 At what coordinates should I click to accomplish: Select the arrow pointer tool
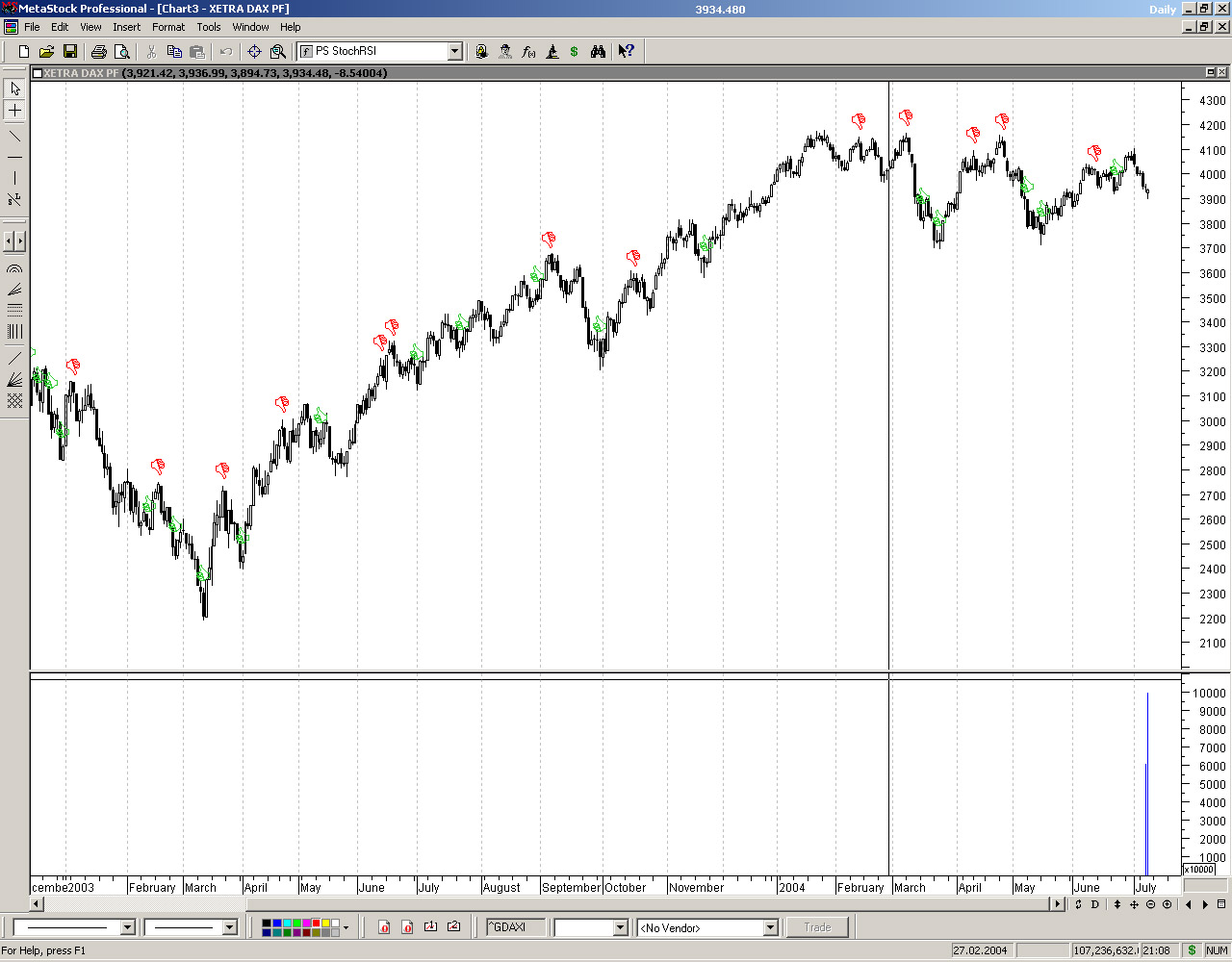click(14, 89)
